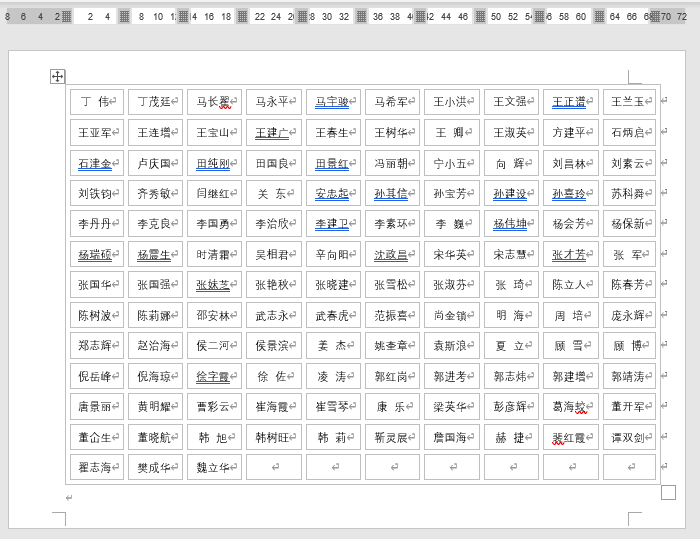This screenshot has height=539, width=700.
Task: Click the cell 张晓建
Action: (333, 284)
